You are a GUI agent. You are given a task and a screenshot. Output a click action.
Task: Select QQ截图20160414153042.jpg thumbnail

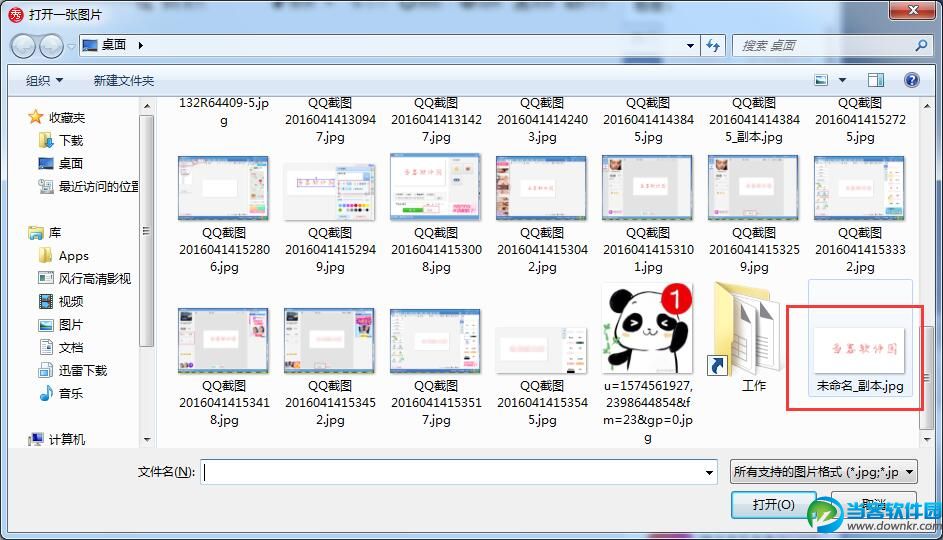point(541,188)
